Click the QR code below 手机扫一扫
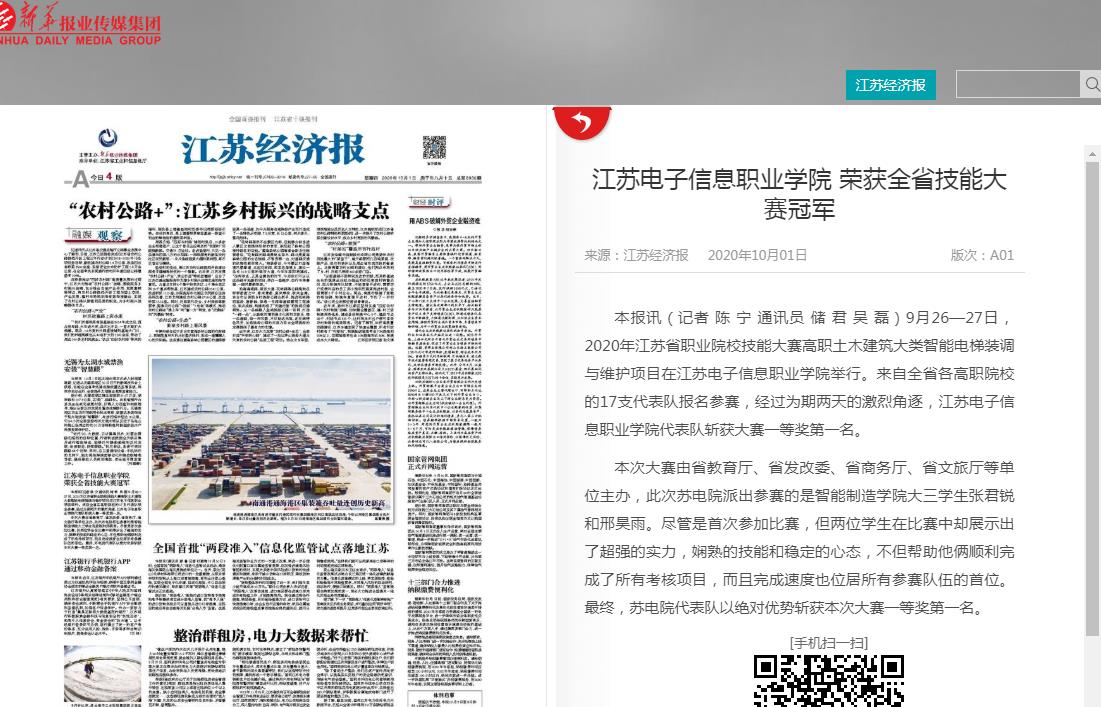 (829, 681)
